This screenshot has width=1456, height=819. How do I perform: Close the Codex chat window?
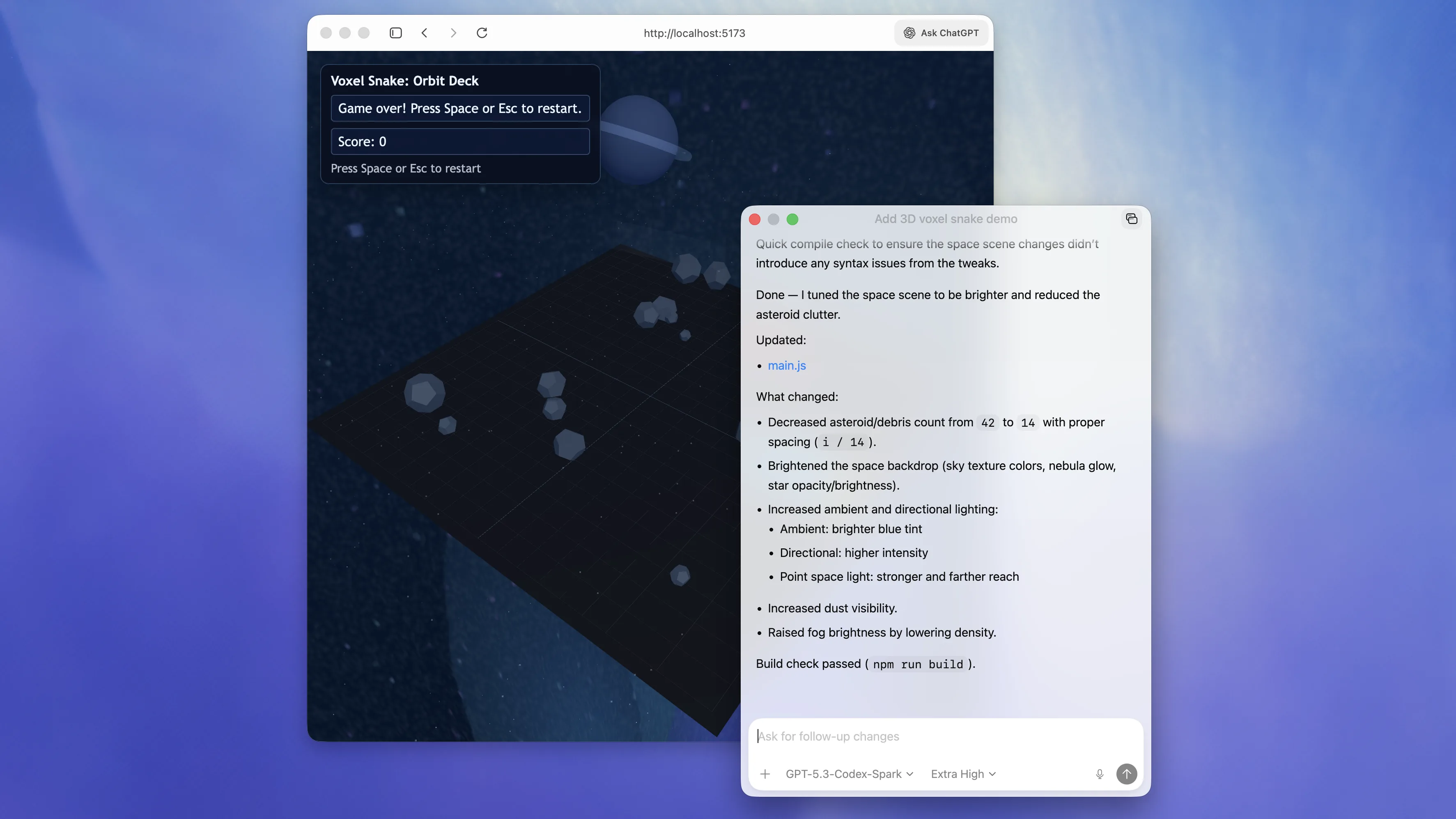(x=755, y=219)
